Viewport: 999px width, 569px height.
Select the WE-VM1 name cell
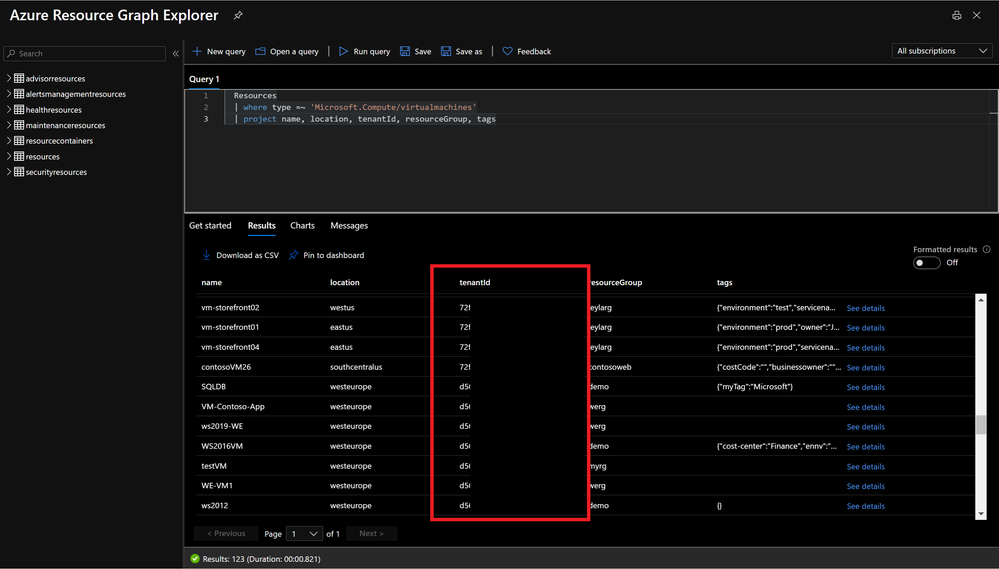coord(217,486)
